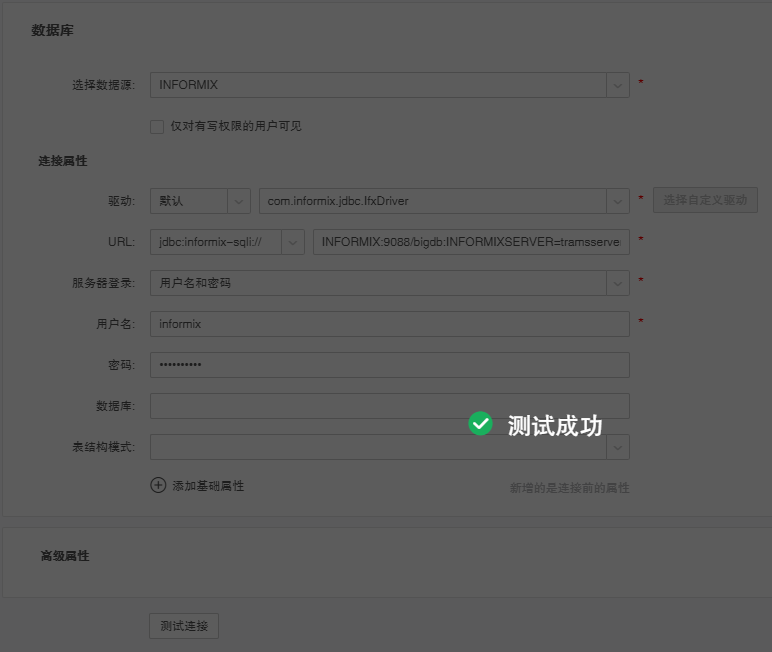The height and width of the screenshot is (652, 772).
Task: Expand the 默认 driver type dropdown
Action: coord(239,201)
